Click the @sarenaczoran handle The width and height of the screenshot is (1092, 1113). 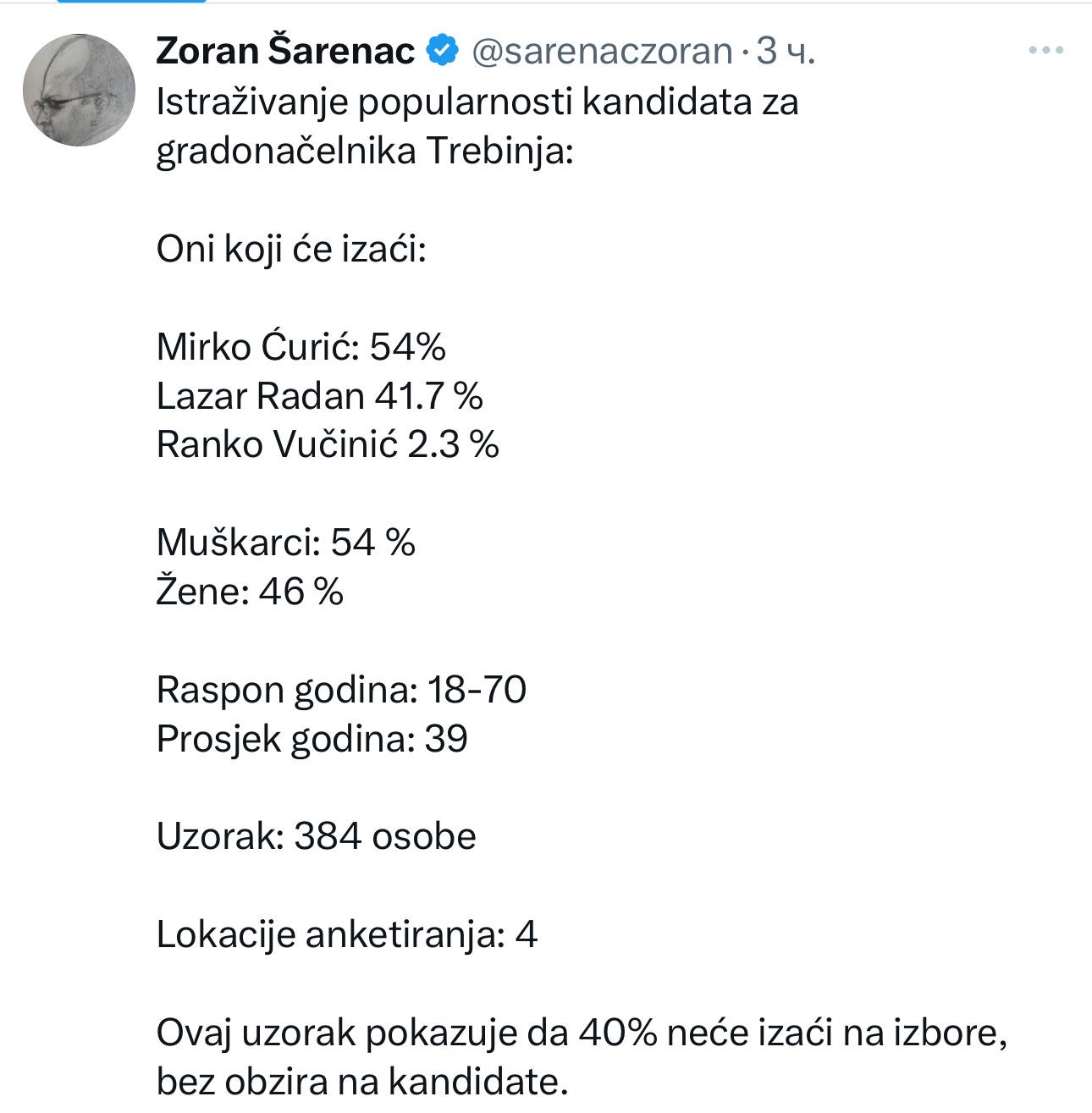(601, 52)
